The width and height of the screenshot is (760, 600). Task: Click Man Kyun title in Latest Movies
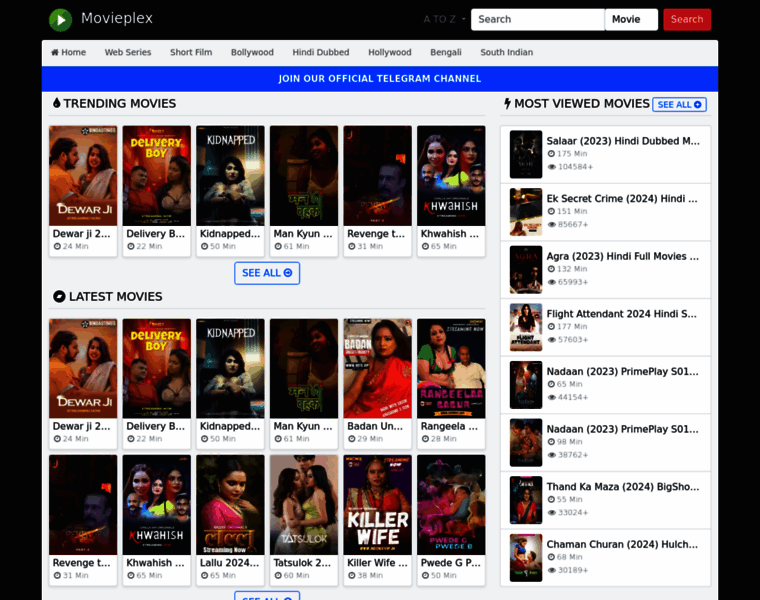pos(303,426)
